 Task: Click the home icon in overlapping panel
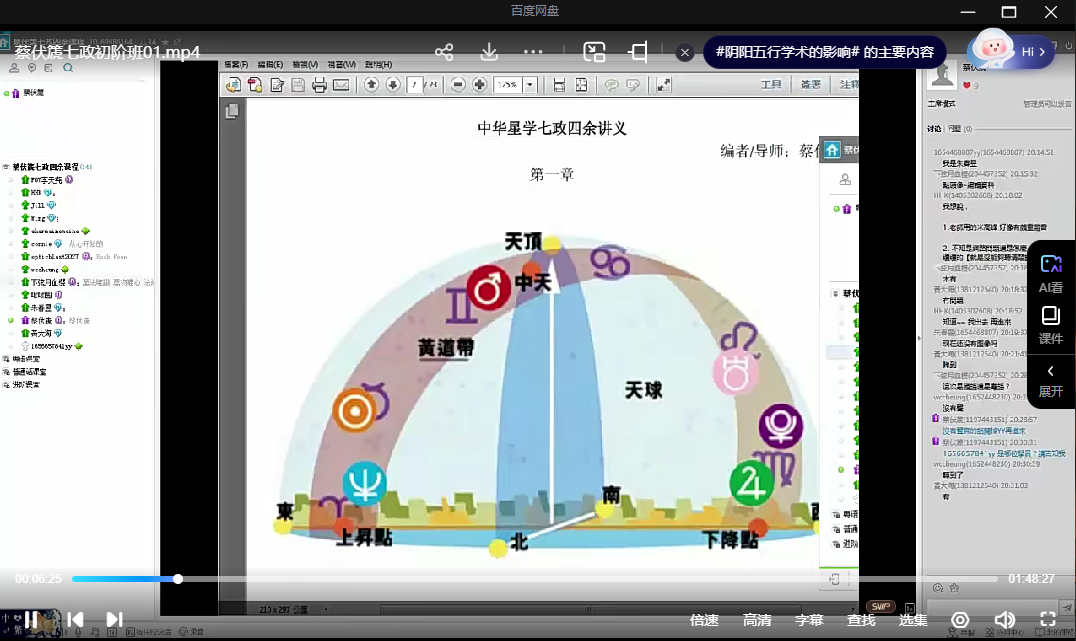pos(832,150)
